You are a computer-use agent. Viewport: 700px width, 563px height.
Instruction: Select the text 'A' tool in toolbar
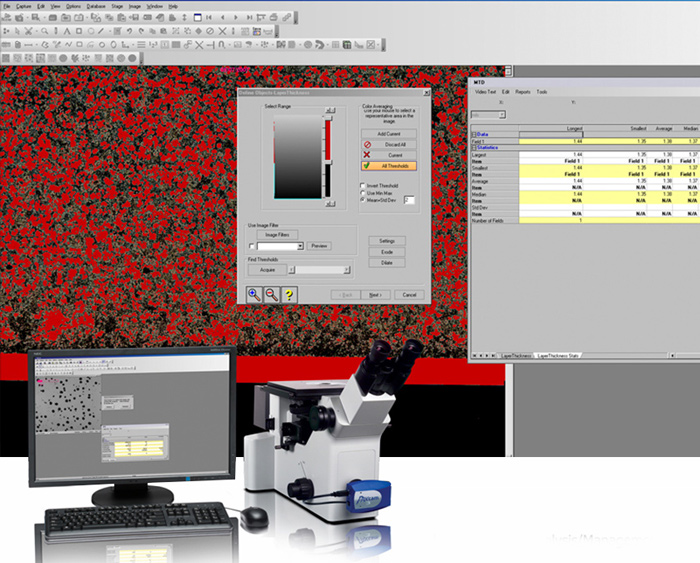click(x=66, y=31)
